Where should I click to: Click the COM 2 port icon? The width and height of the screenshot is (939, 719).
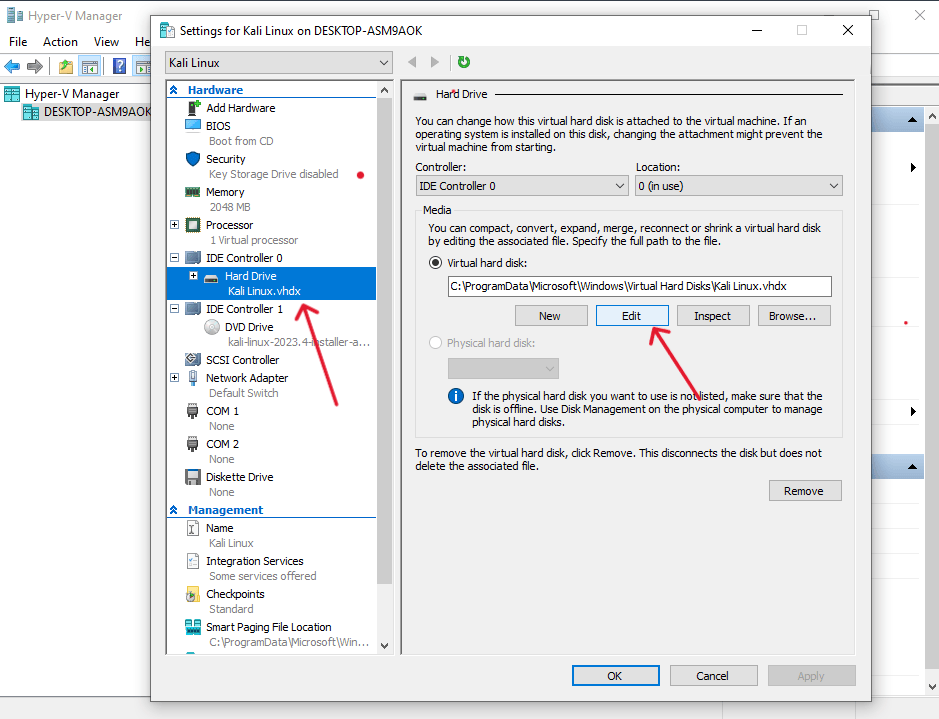coord(192,444)
